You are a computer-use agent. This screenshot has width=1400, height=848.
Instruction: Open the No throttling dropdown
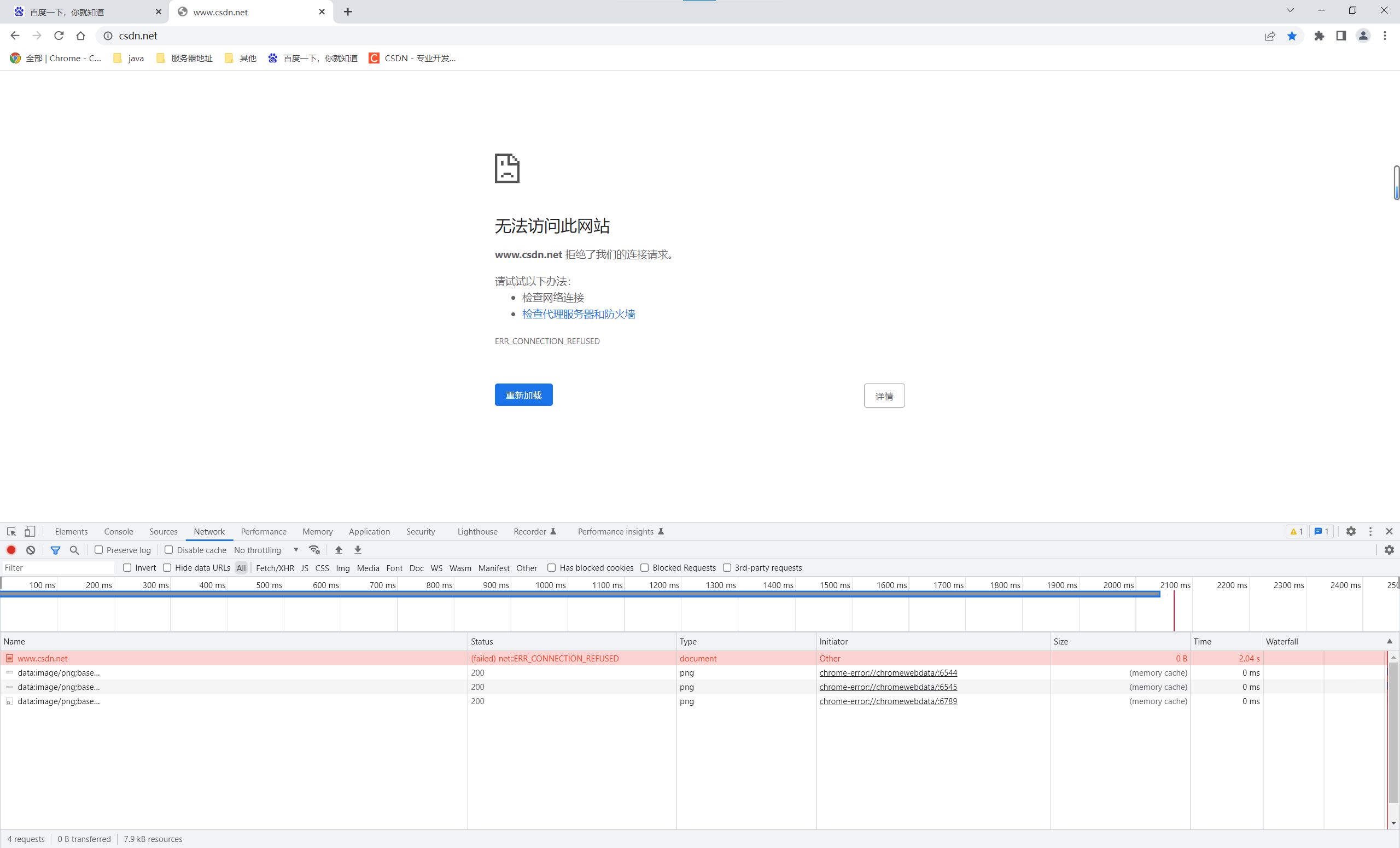click(266, 550)
